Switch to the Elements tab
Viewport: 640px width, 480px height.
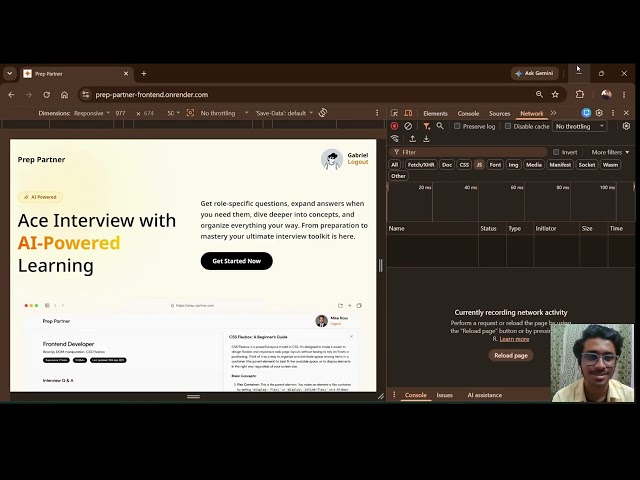(435, 113)
